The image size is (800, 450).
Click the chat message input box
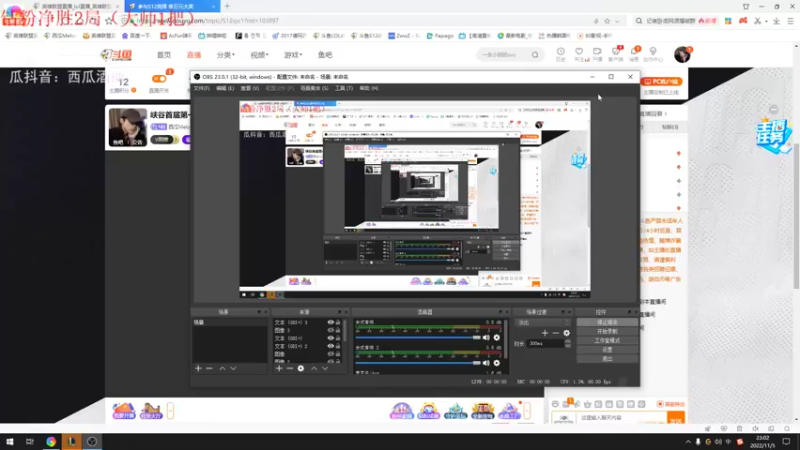621,418
